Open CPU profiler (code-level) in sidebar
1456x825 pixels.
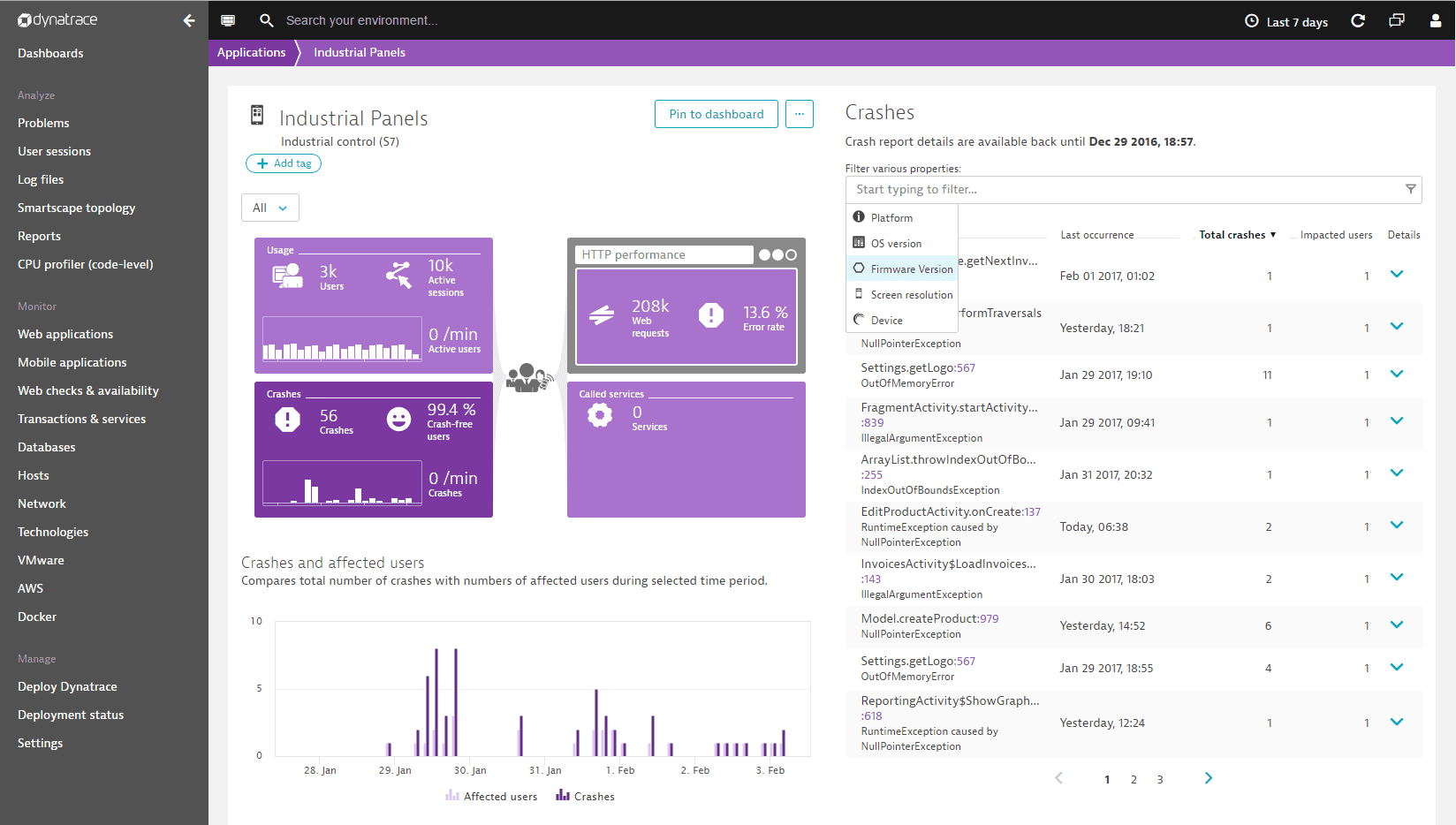pos(85,264)
